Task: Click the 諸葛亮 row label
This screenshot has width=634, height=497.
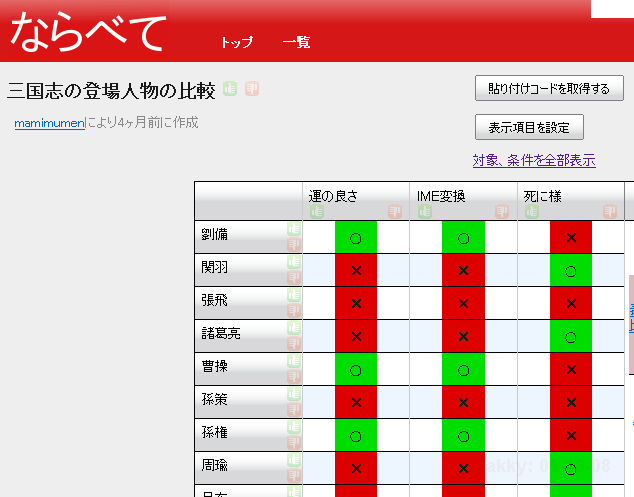Action: [x=221, y=333]
